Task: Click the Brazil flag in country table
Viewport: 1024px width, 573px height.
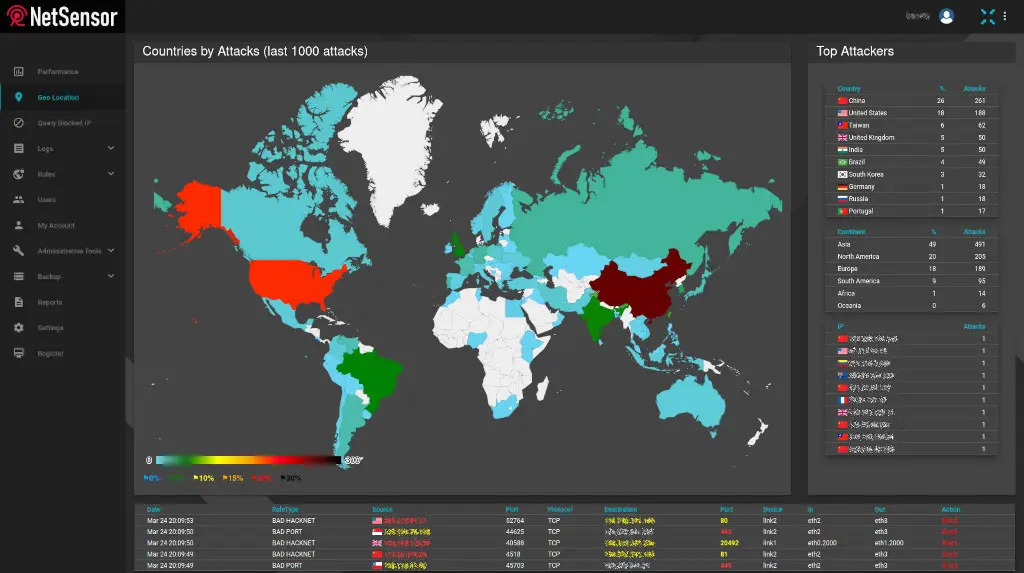Action: (x=842, y=162)
